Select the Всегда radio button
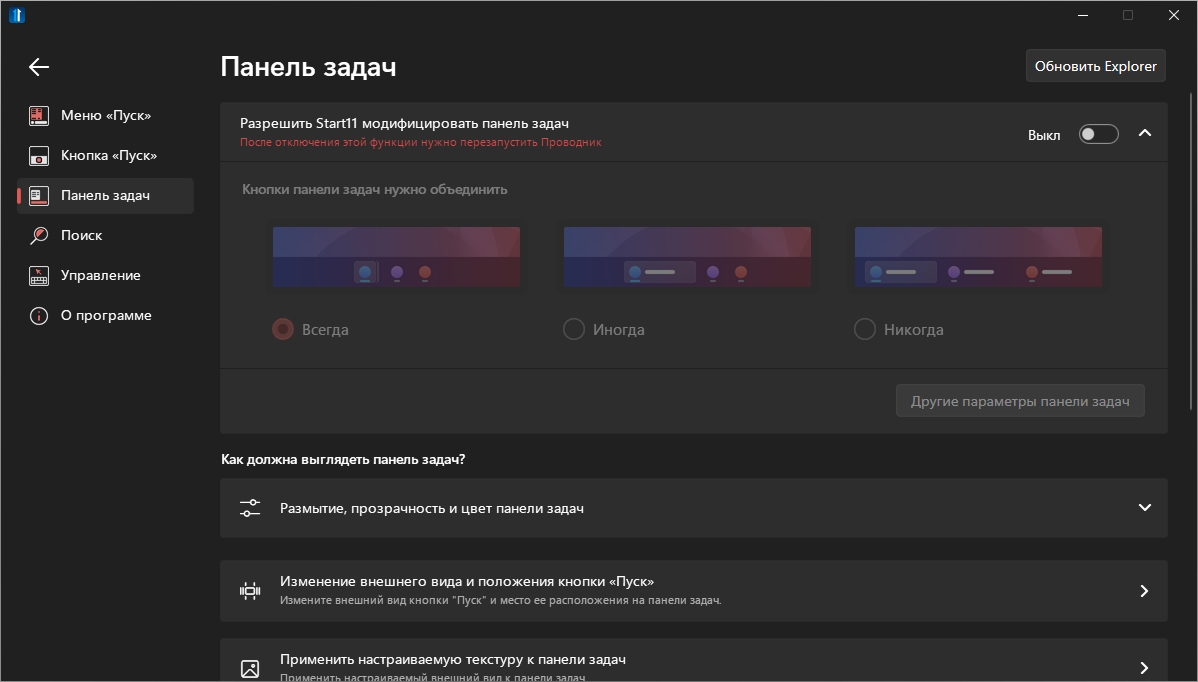Viewport: 1198px width, 682px height. coord(283,329)
